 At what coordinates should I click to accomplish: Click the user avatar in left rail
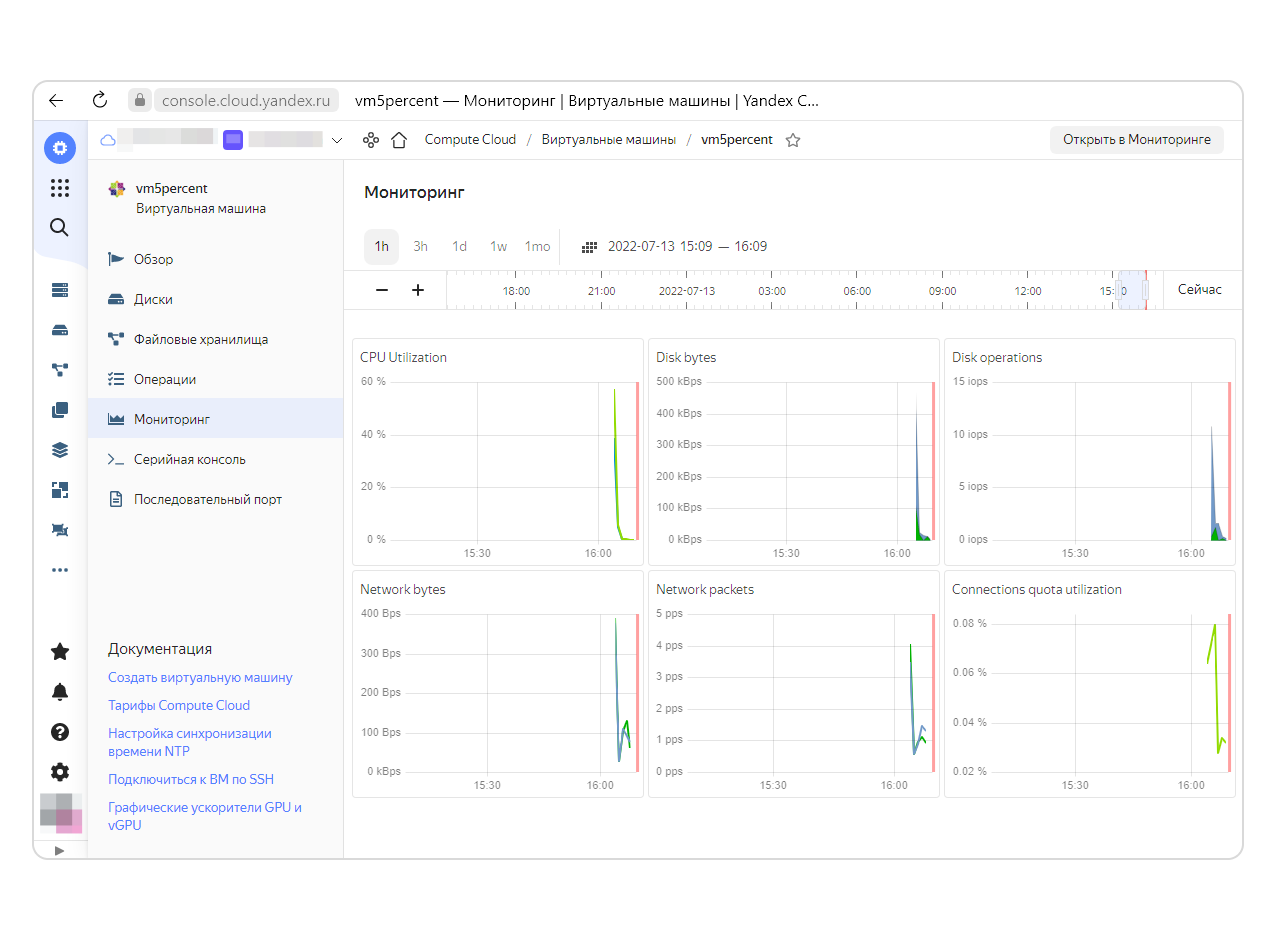(x=60, y=813)
